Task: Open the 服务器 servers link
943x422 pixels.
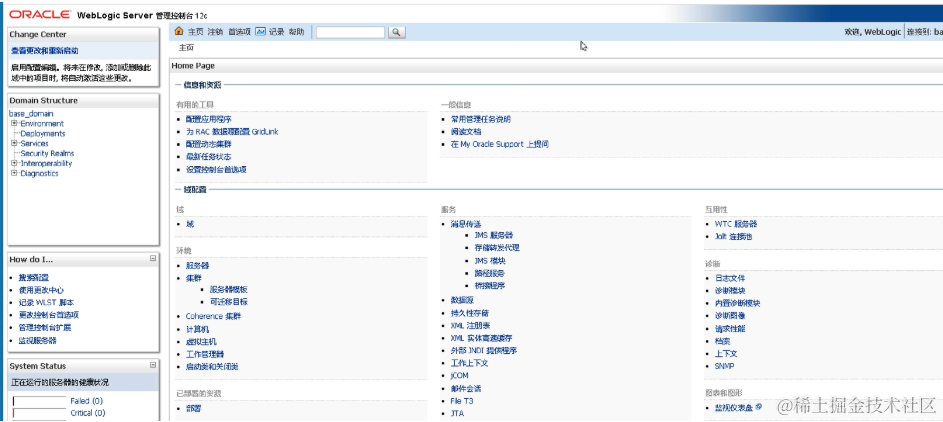Action: pos(197,265)
